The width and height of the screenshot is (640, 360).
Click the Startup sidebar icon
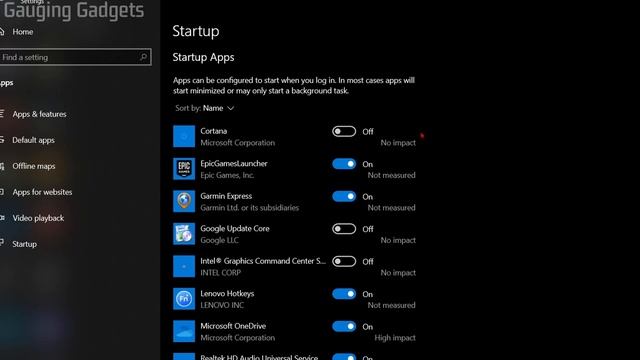(2, 244)
